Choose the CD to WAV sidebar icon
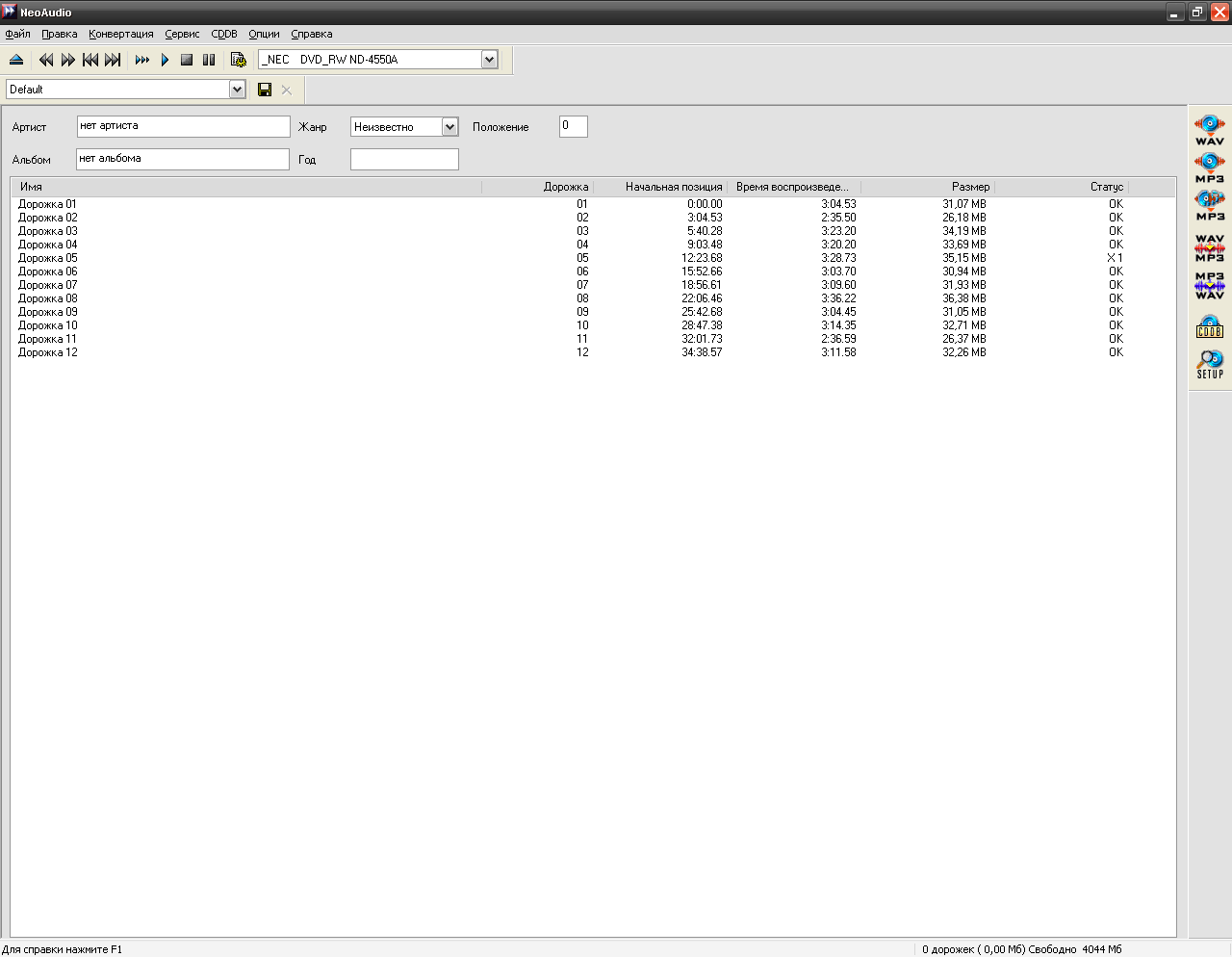The width and height of the screenshot is (1232, 957). coord(1210,130)
